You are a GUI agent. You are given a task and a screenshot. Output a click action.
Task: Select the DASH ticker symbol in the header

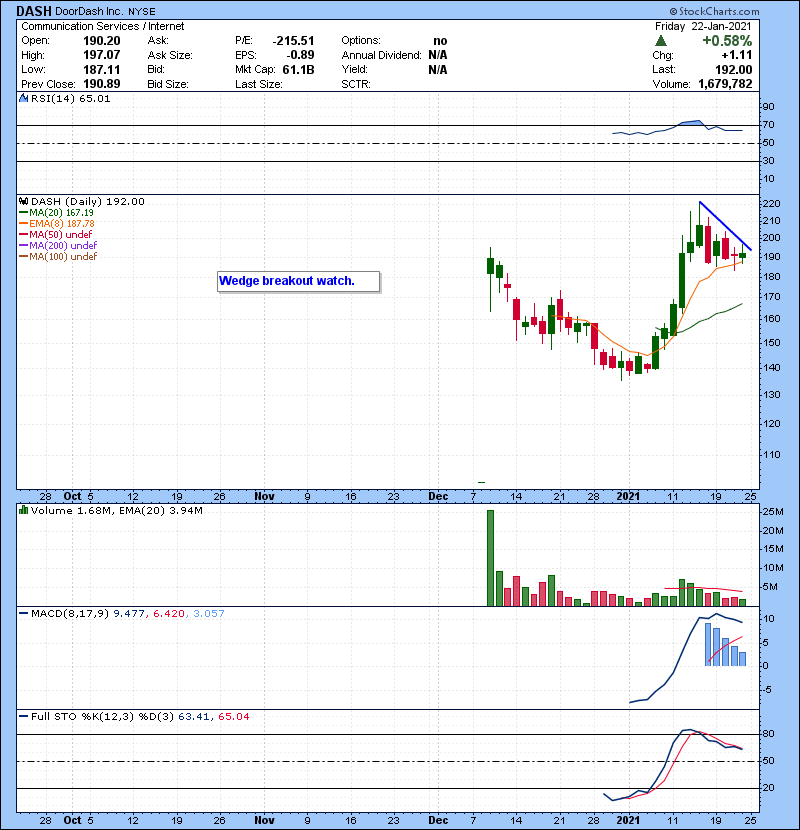pyautogui.click(x=34, y=11)
